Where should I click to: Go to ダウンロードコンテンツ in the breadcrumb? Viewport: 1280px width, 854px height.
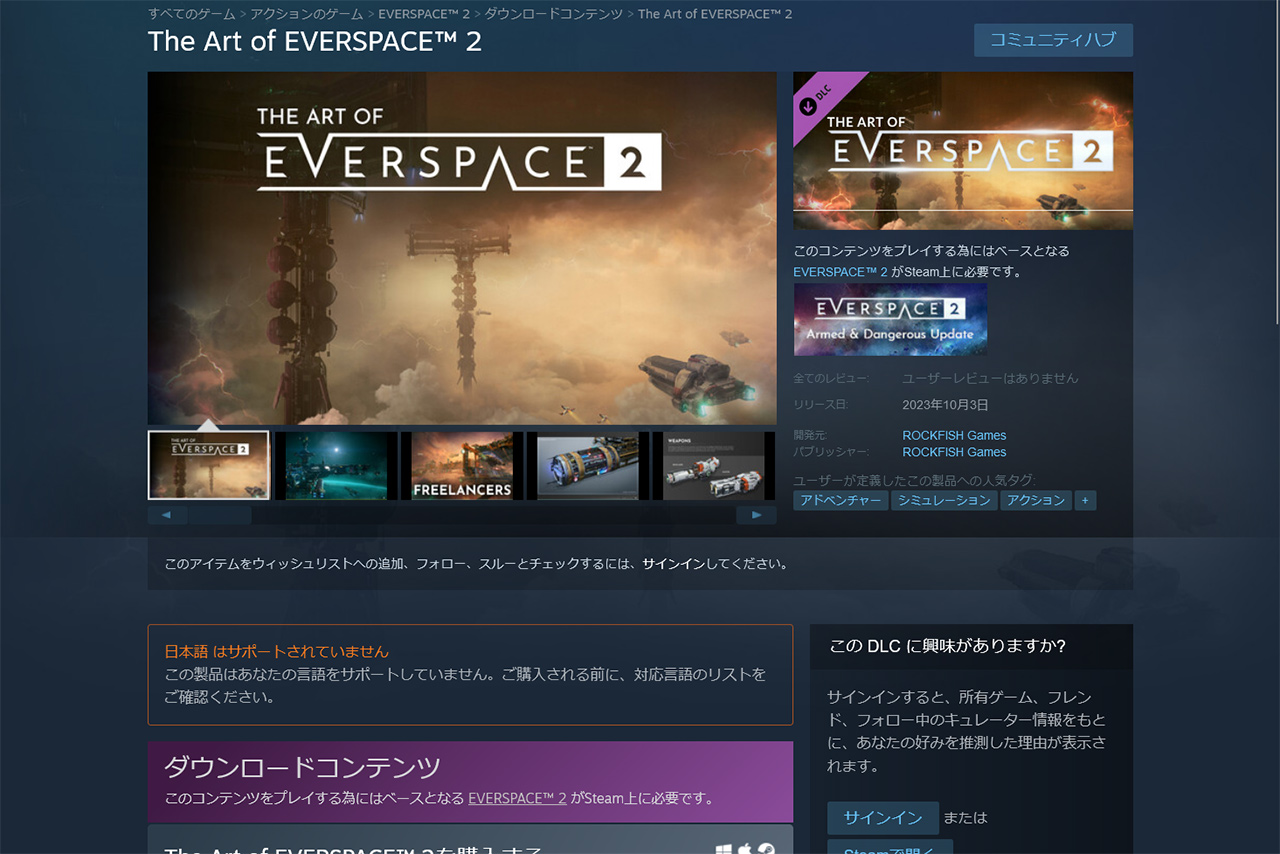[x=553, y=14]
